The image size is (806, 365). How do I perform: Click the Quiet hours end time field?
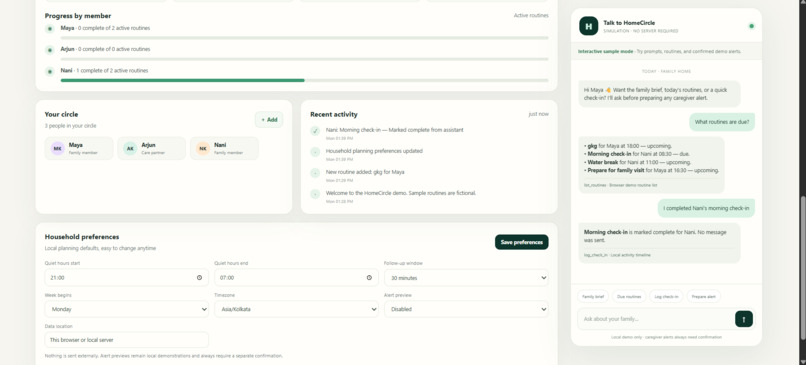[297, 278]
